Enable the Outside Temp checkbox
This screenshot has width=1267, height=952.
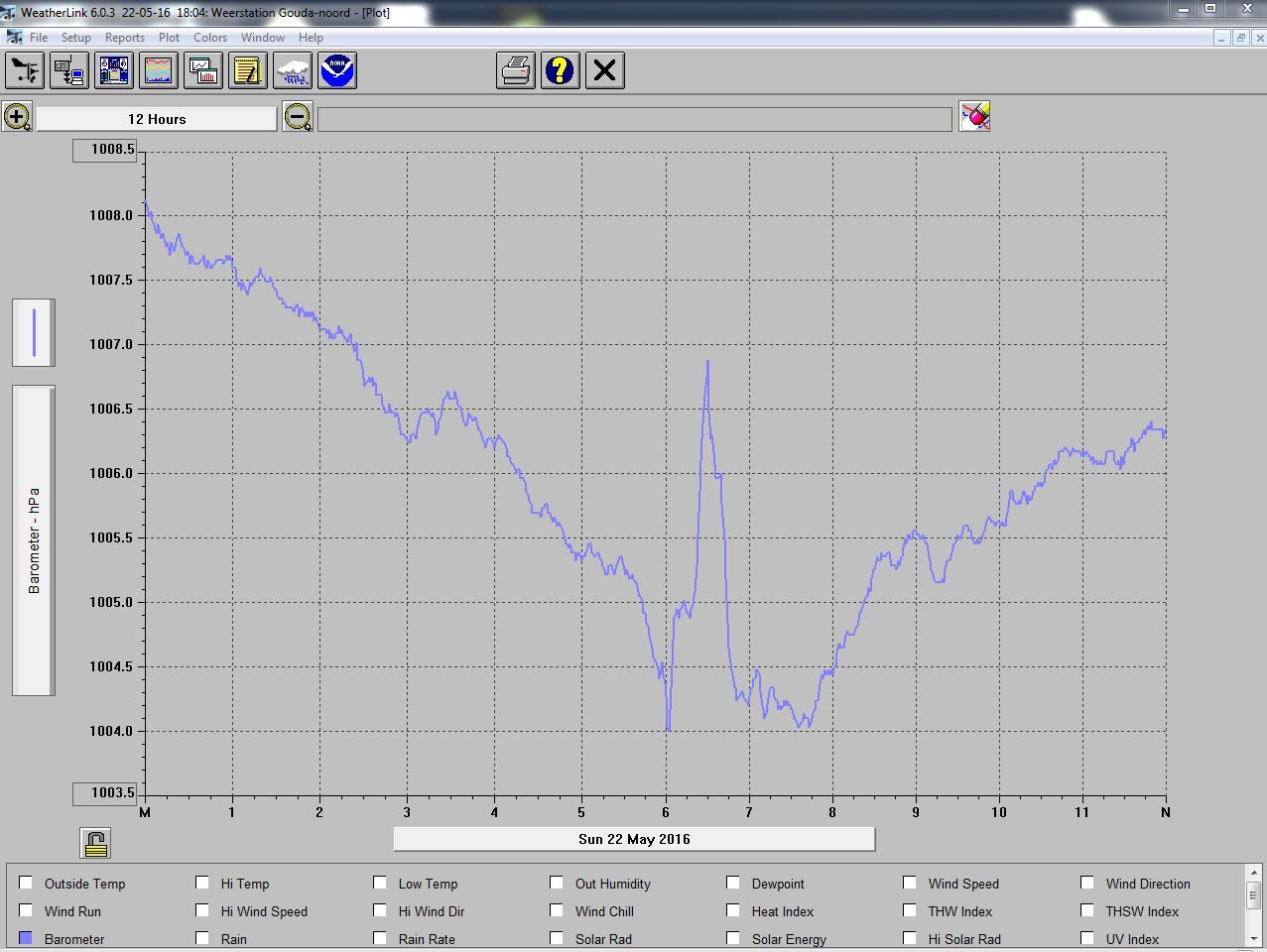point(26,883)
